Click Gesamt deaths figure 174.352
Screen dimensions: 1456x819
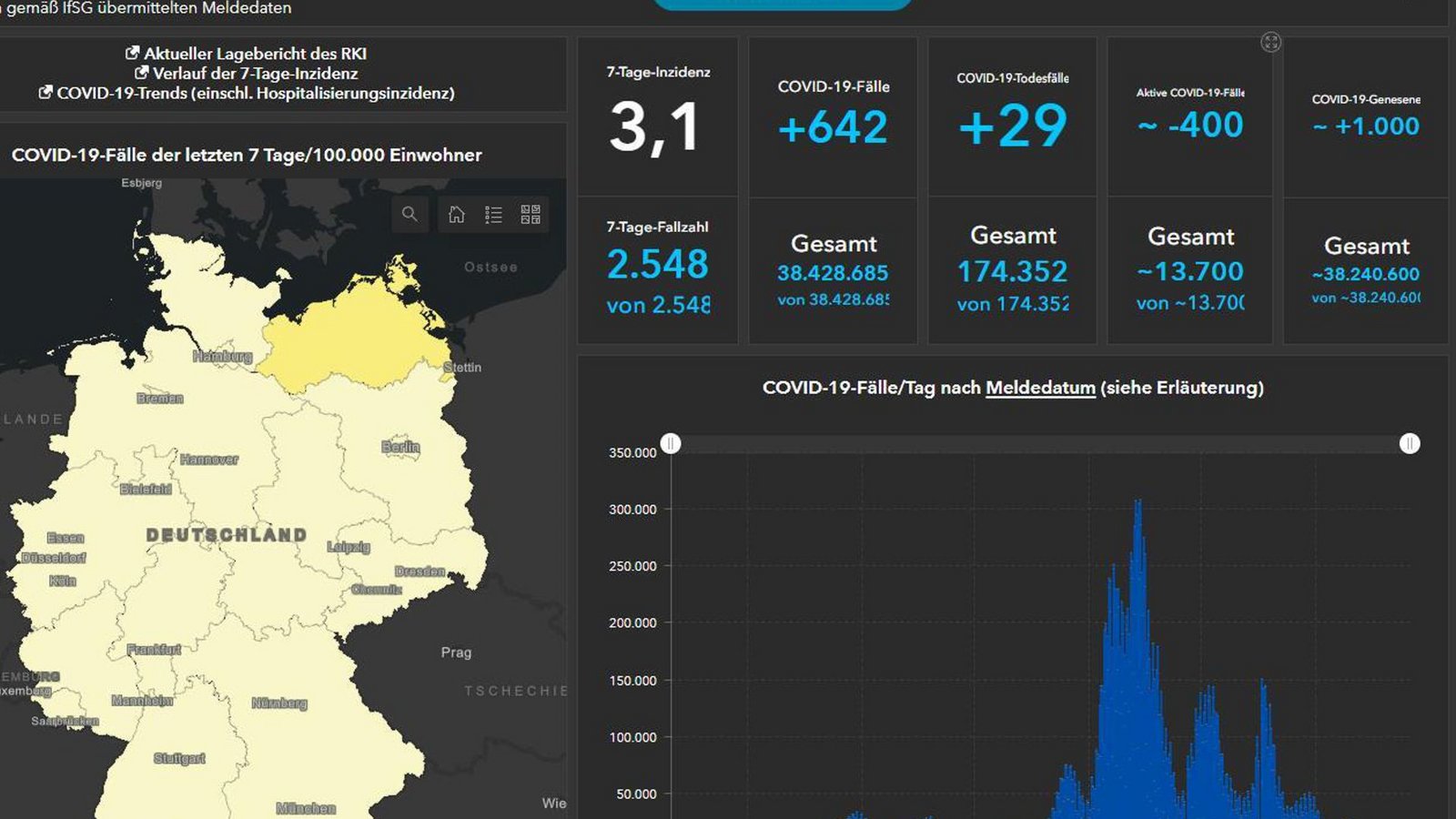point(1013,271)
